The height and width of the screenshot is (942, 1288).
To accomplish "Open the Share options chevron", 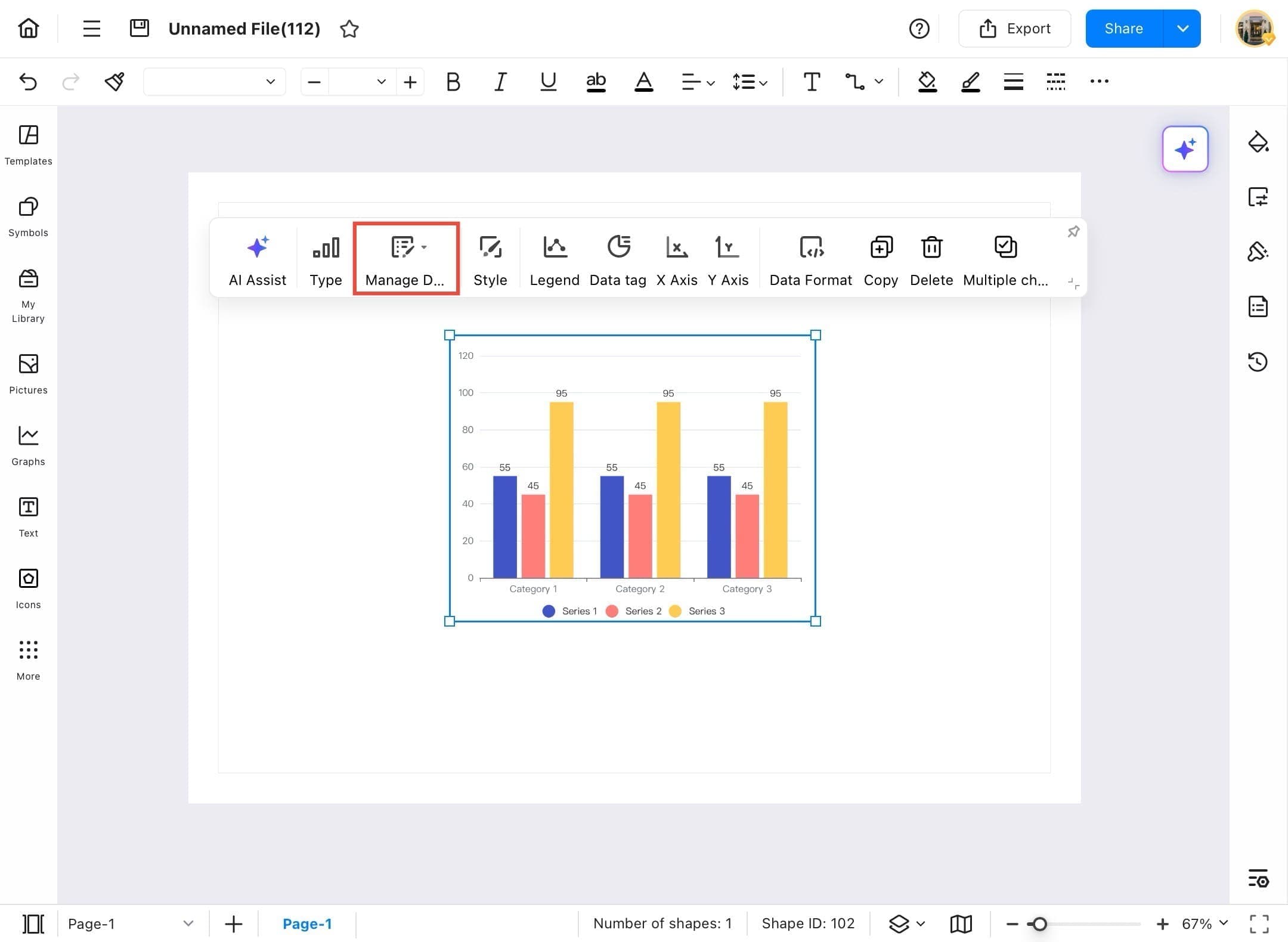I will click(1182, 28).
